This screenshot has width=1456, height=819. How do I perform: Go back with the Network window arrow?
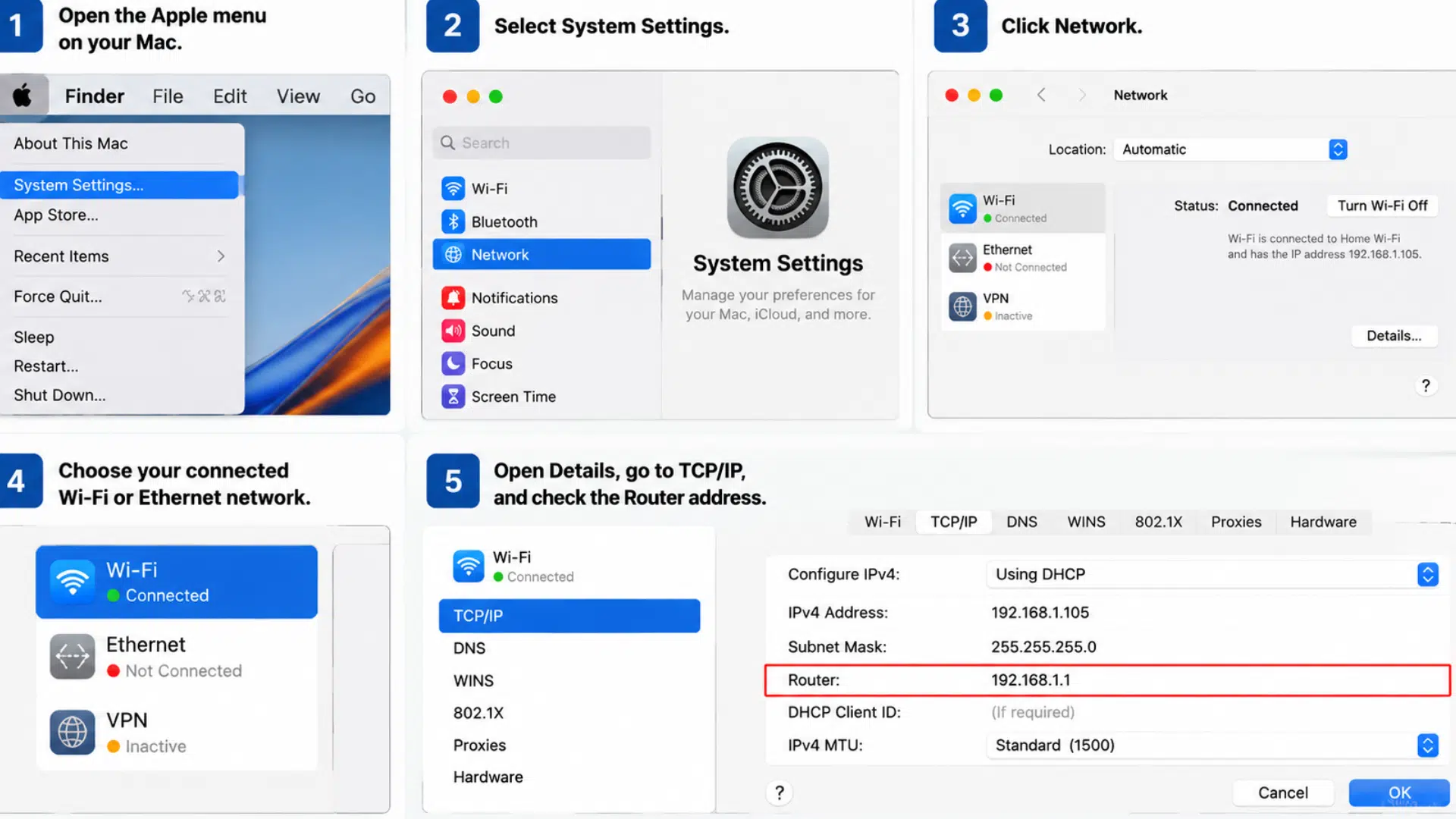tap(1041, 95)
